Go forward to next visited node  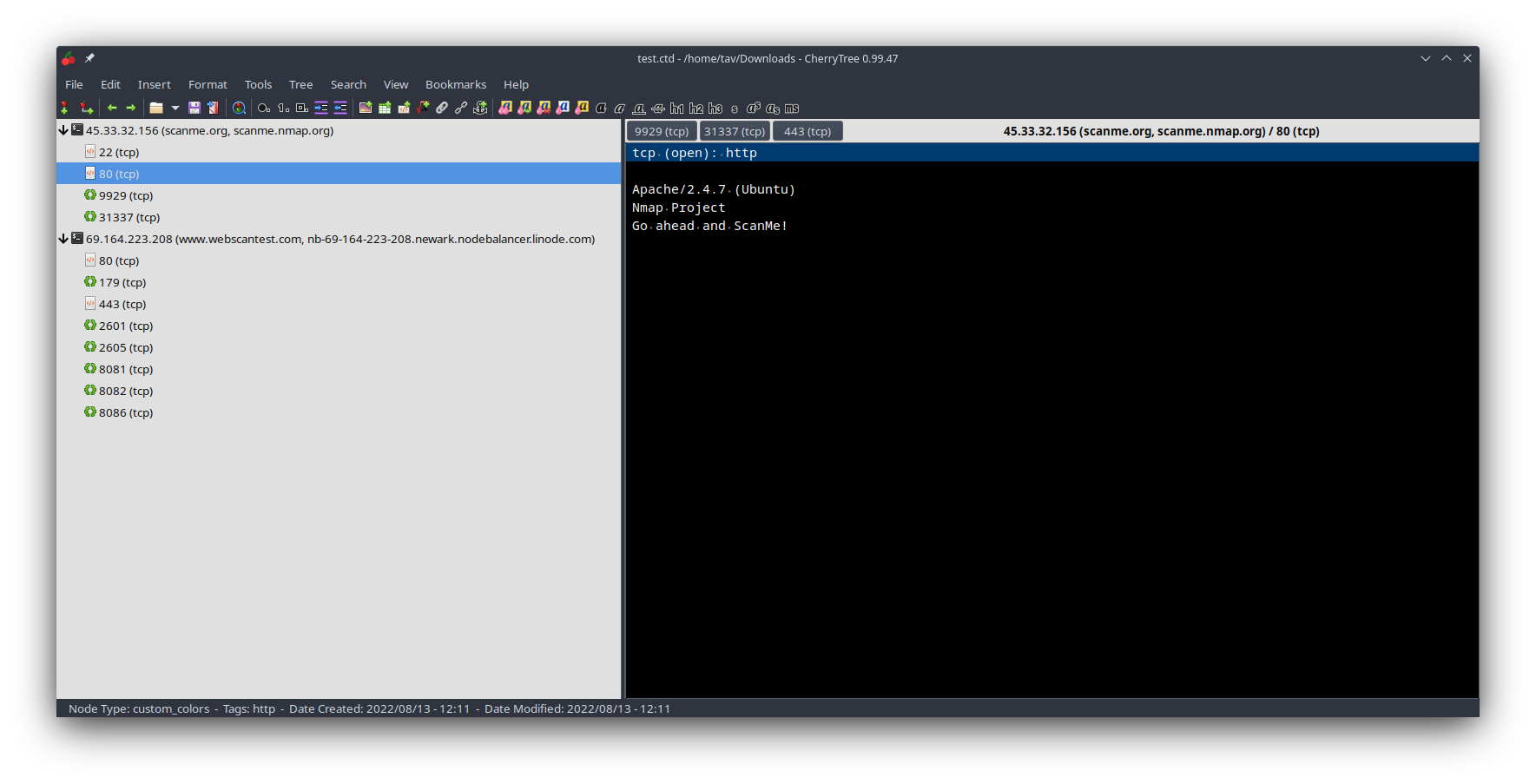[131, 108]
